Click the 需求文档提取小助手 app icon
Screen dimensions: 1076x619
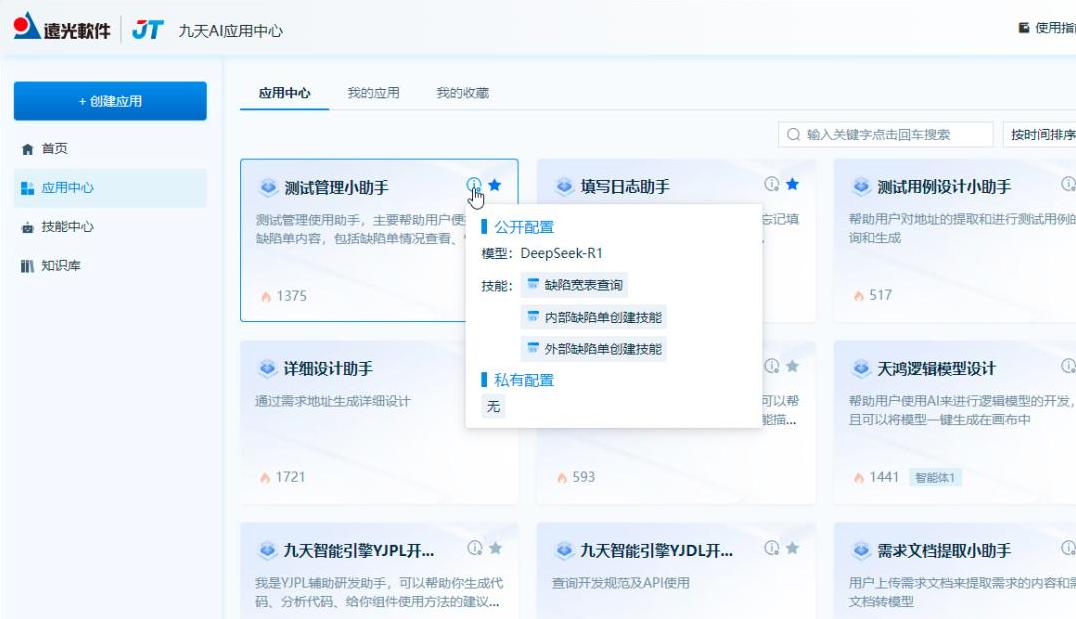tap(861, 550)
